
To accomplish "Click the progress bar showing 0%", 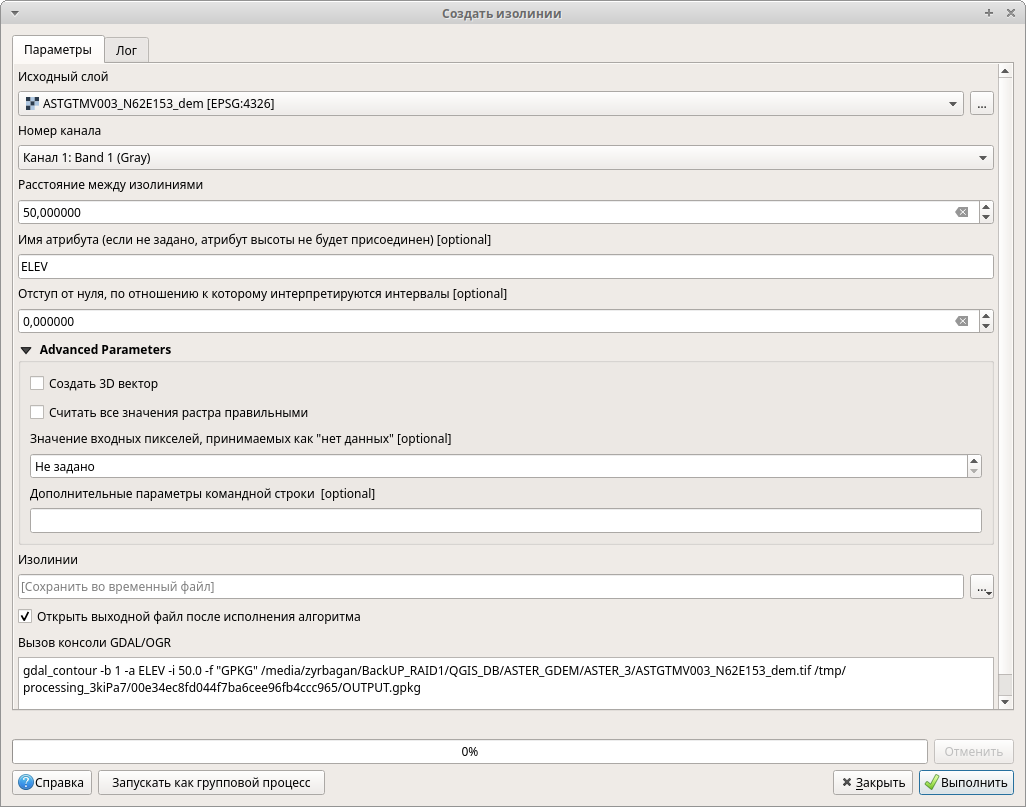I will click(469, 751).
